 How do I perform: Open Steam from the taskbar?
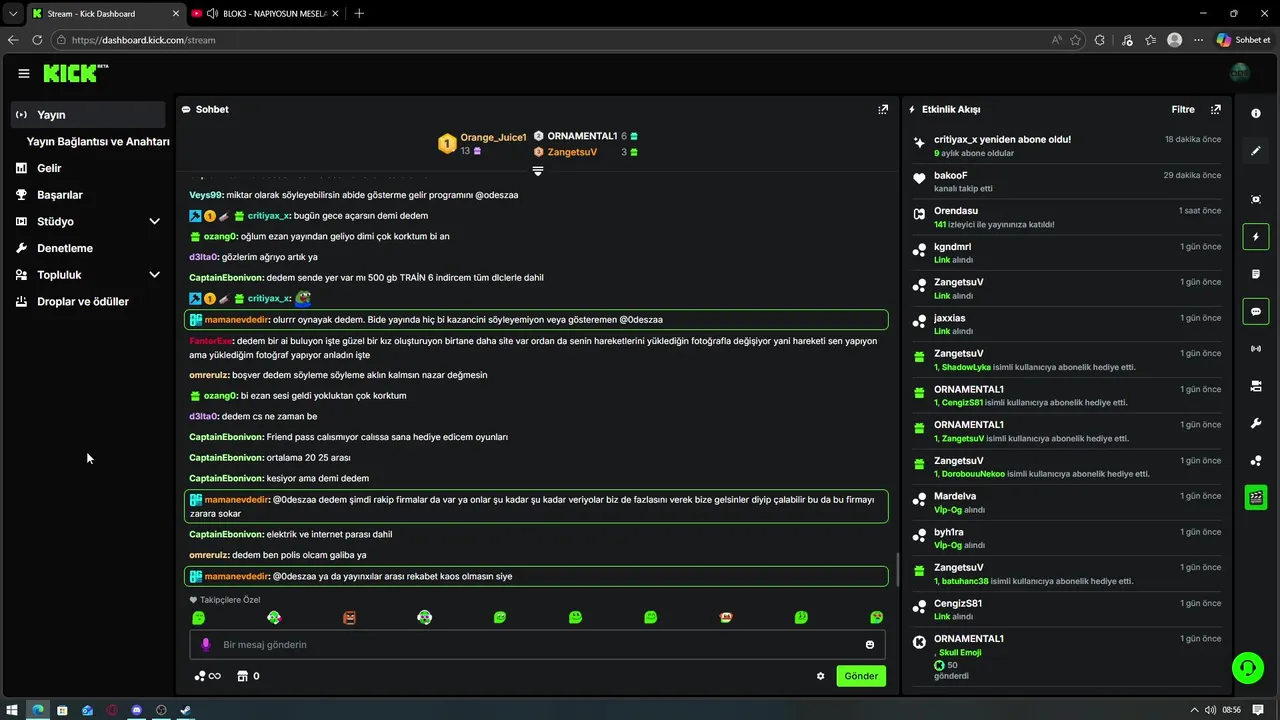[x=185, y=710]
